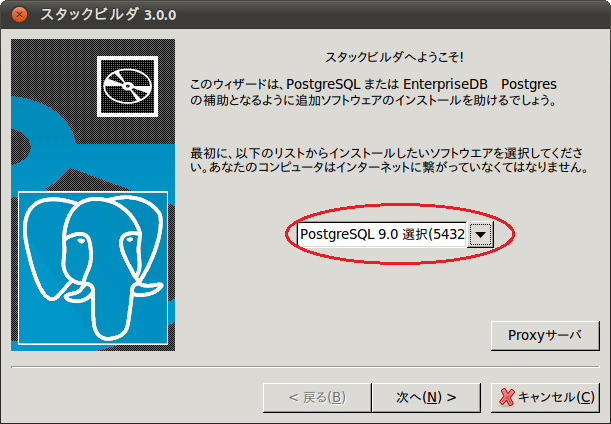Click the red X icon on the cancel button
This screenshot has width=611, height=424.
point(507,398)
